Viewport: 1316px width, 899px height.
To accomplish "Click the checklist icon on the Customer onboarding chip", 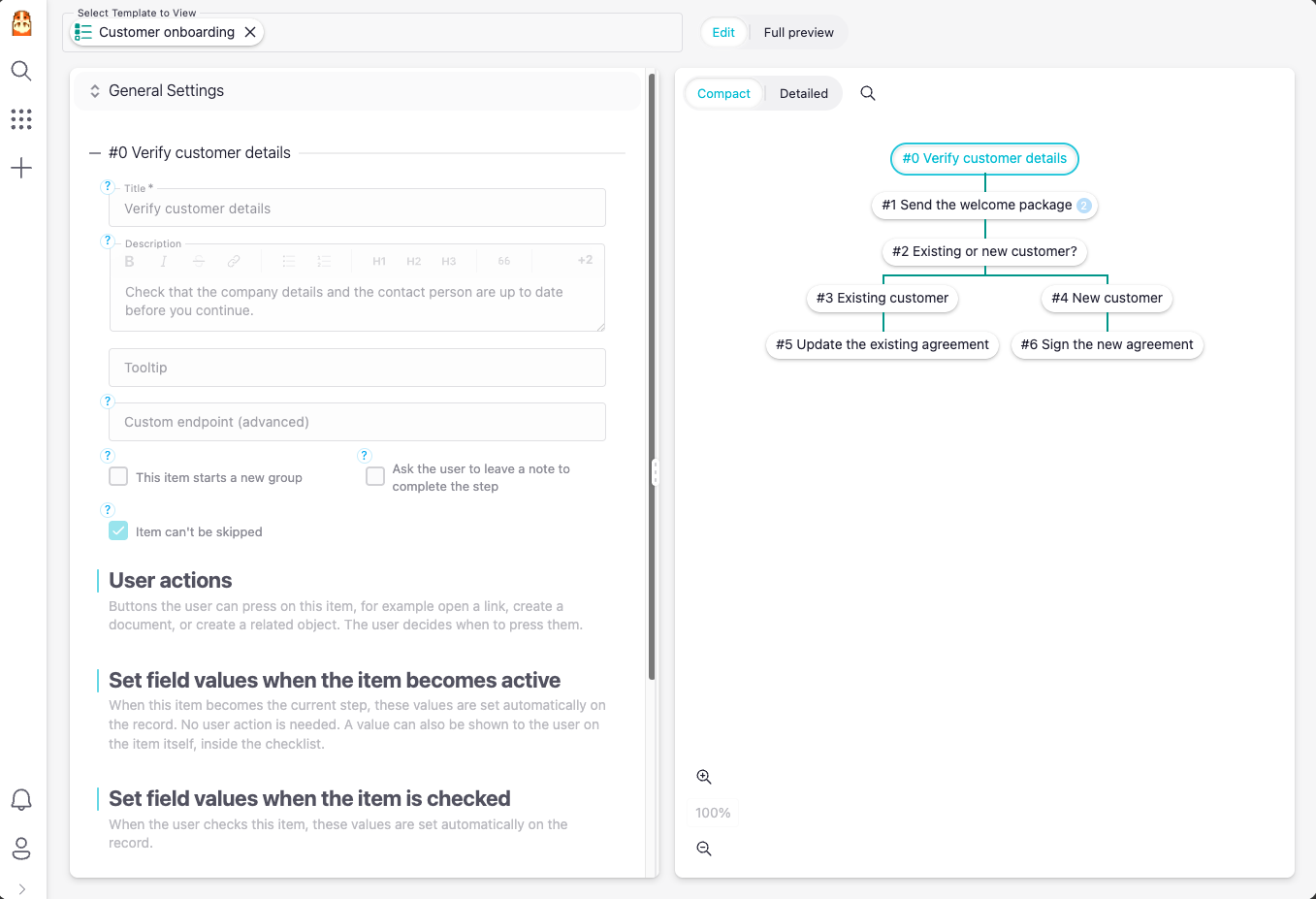I will (83, 32).
